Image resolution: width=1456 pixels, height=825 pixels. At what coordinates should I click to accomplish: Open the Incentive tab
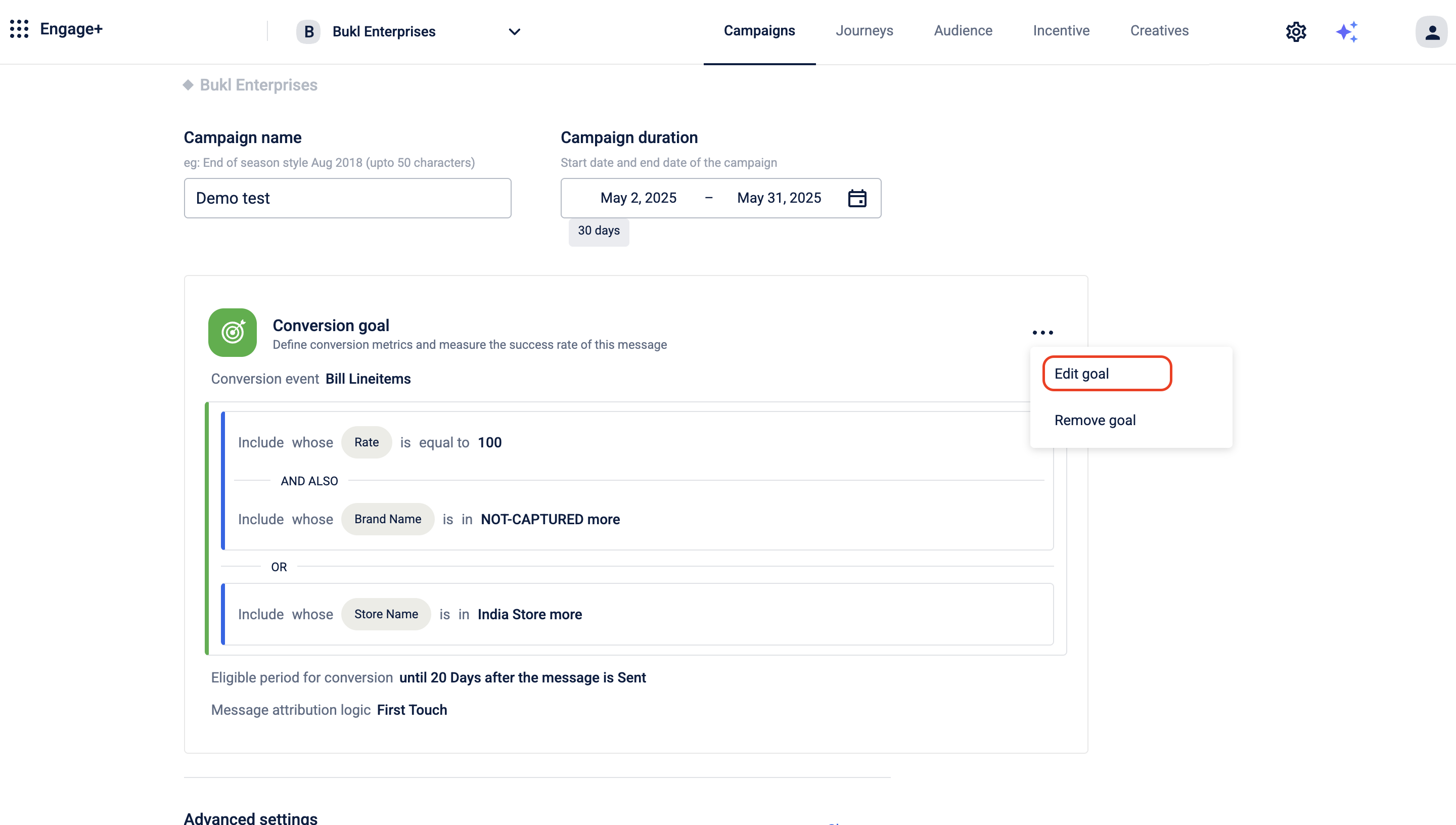[1061, 31]
